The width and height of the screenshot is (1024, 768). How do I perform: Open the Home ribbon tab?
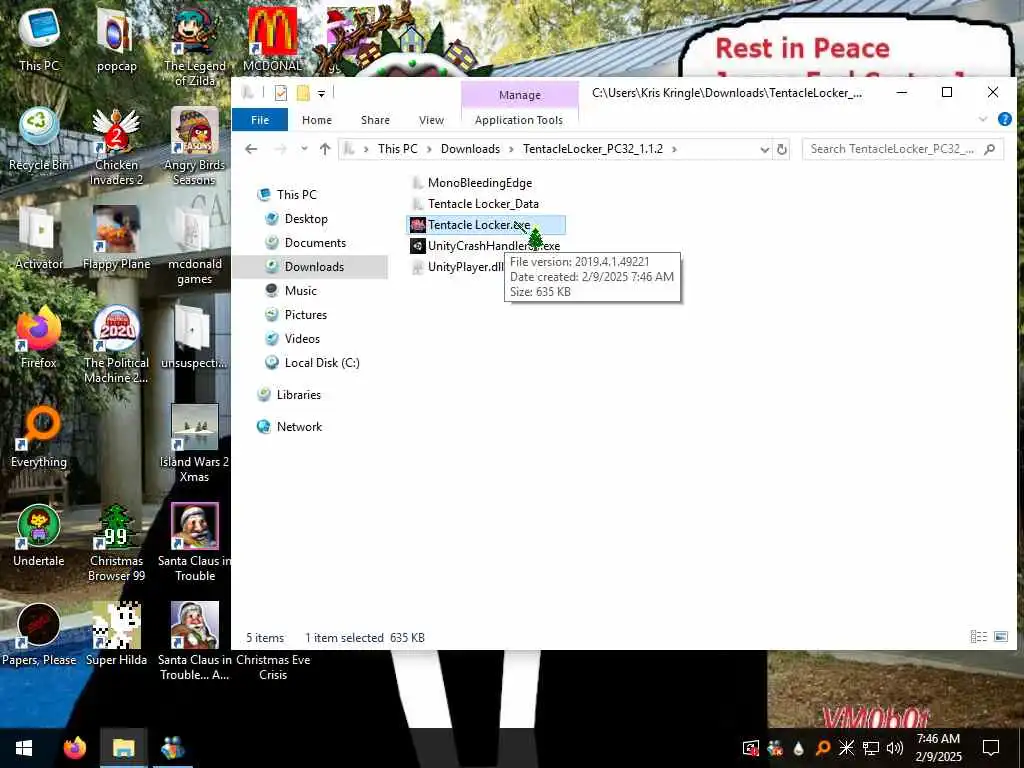tap(317, 120)
